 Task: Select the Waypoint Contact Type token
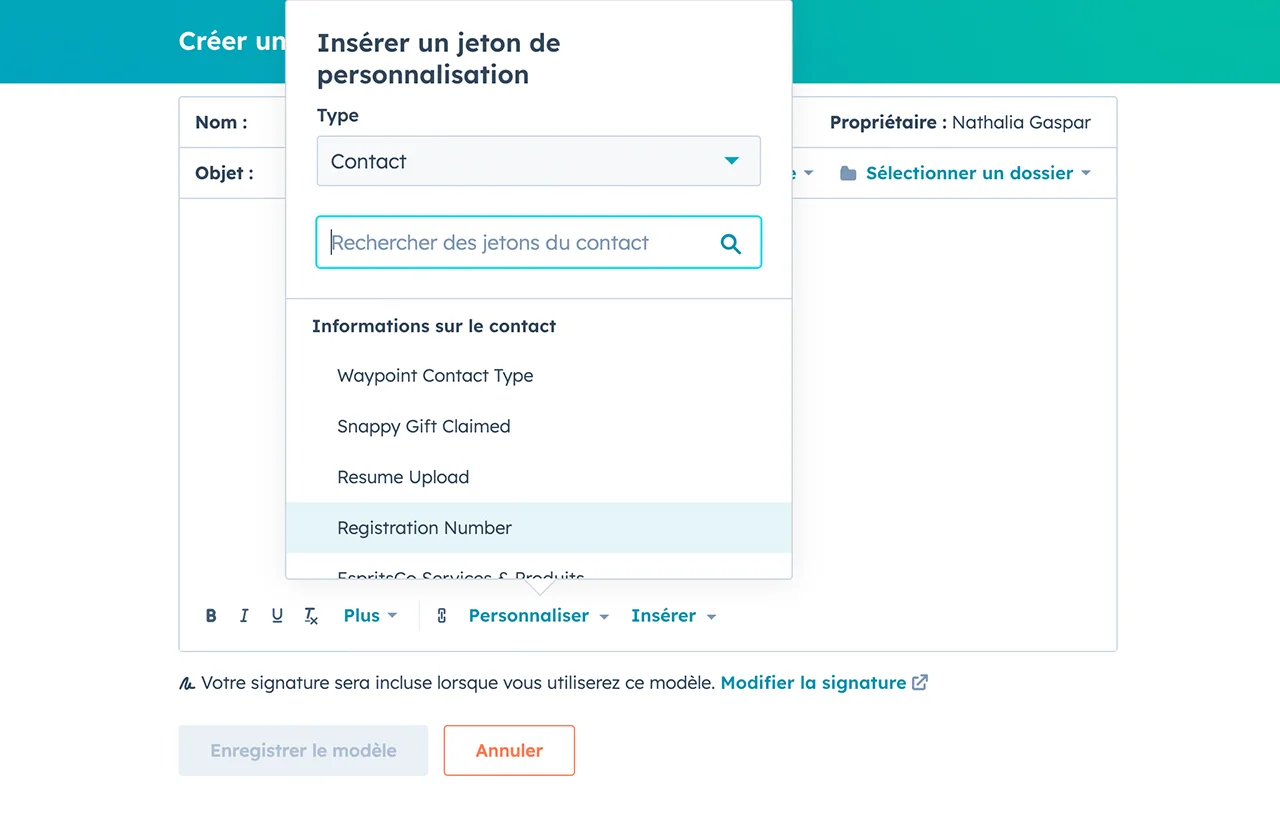tap(435, 376)
